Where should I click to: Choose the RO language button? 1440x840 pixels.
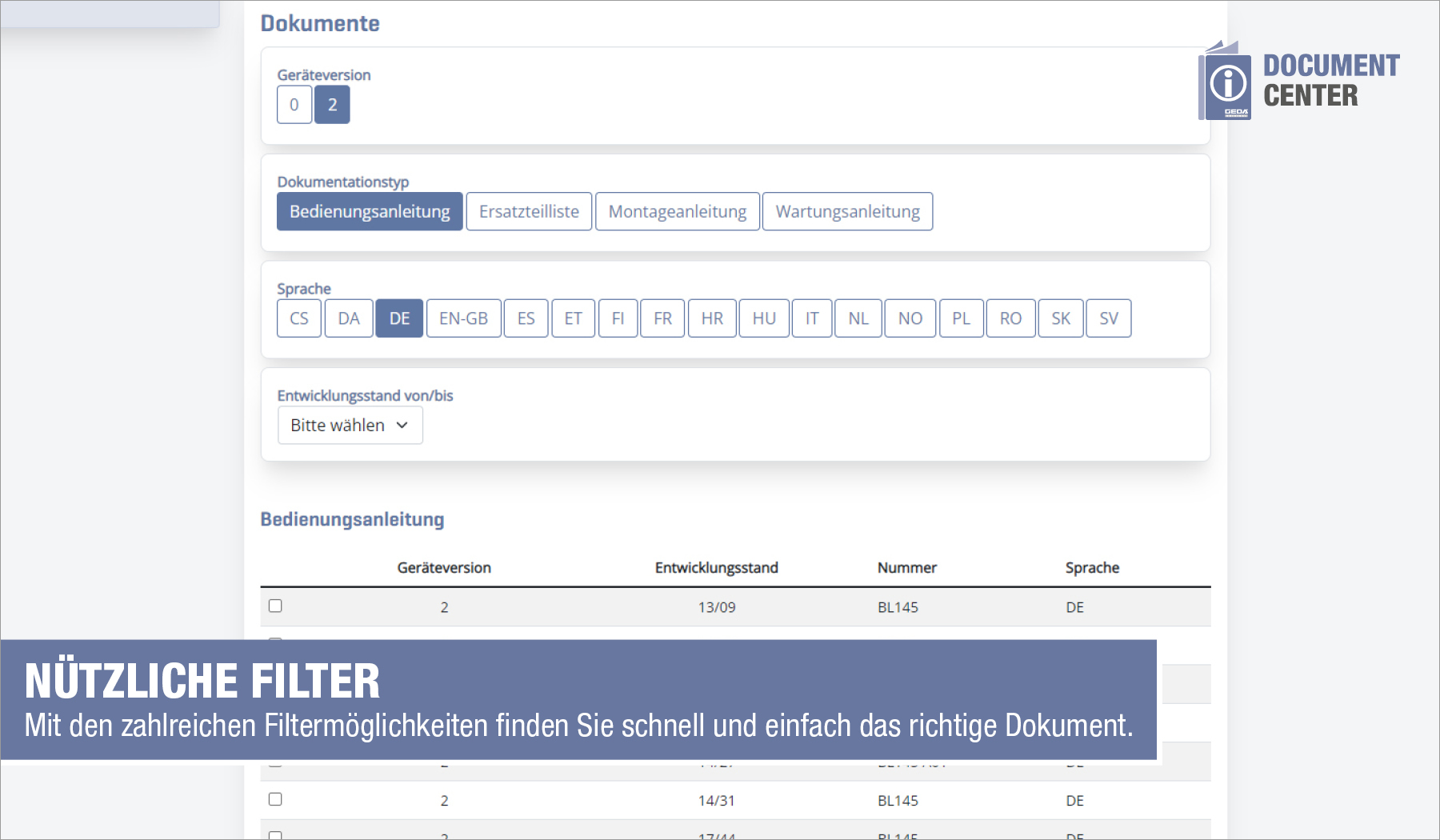(1011, 318)
